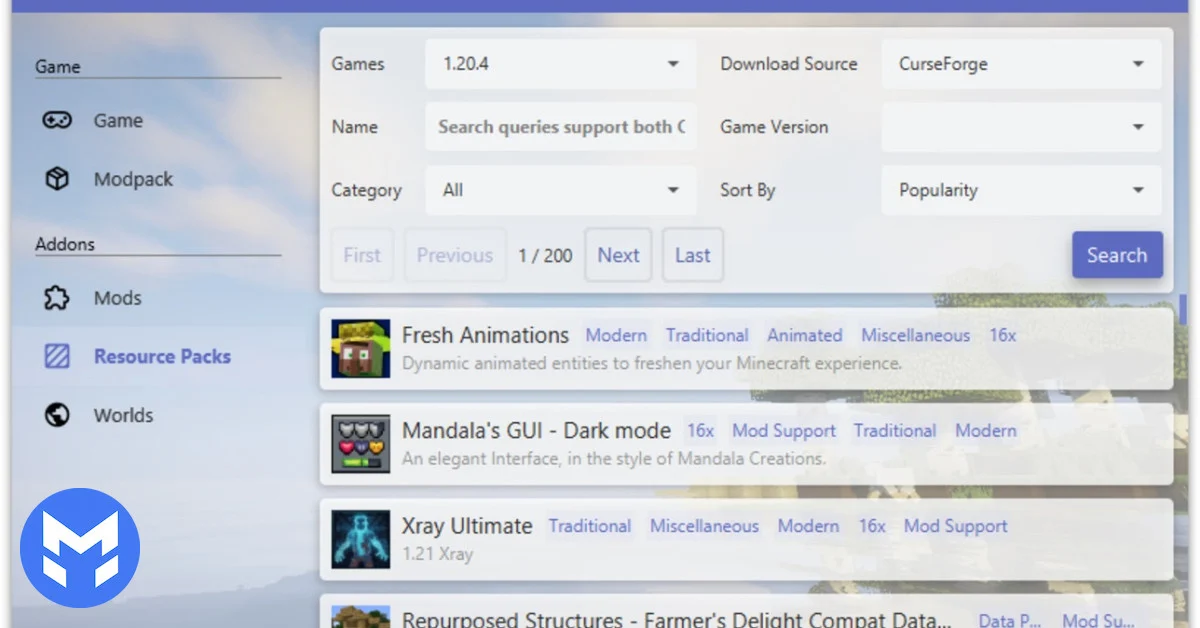Image resolution: width=1200 pixels, height=628 pixels.
Task: Open the Xray Ultimate title
Action: tap(467, 526)
